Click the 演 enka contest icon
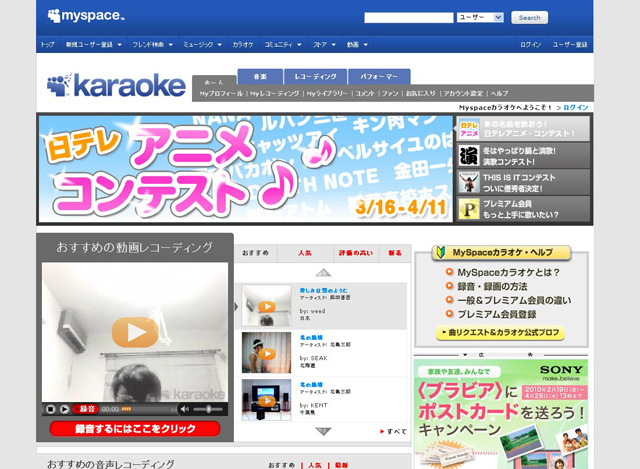Screen dimensions: 640x469 tap(469, 156)
